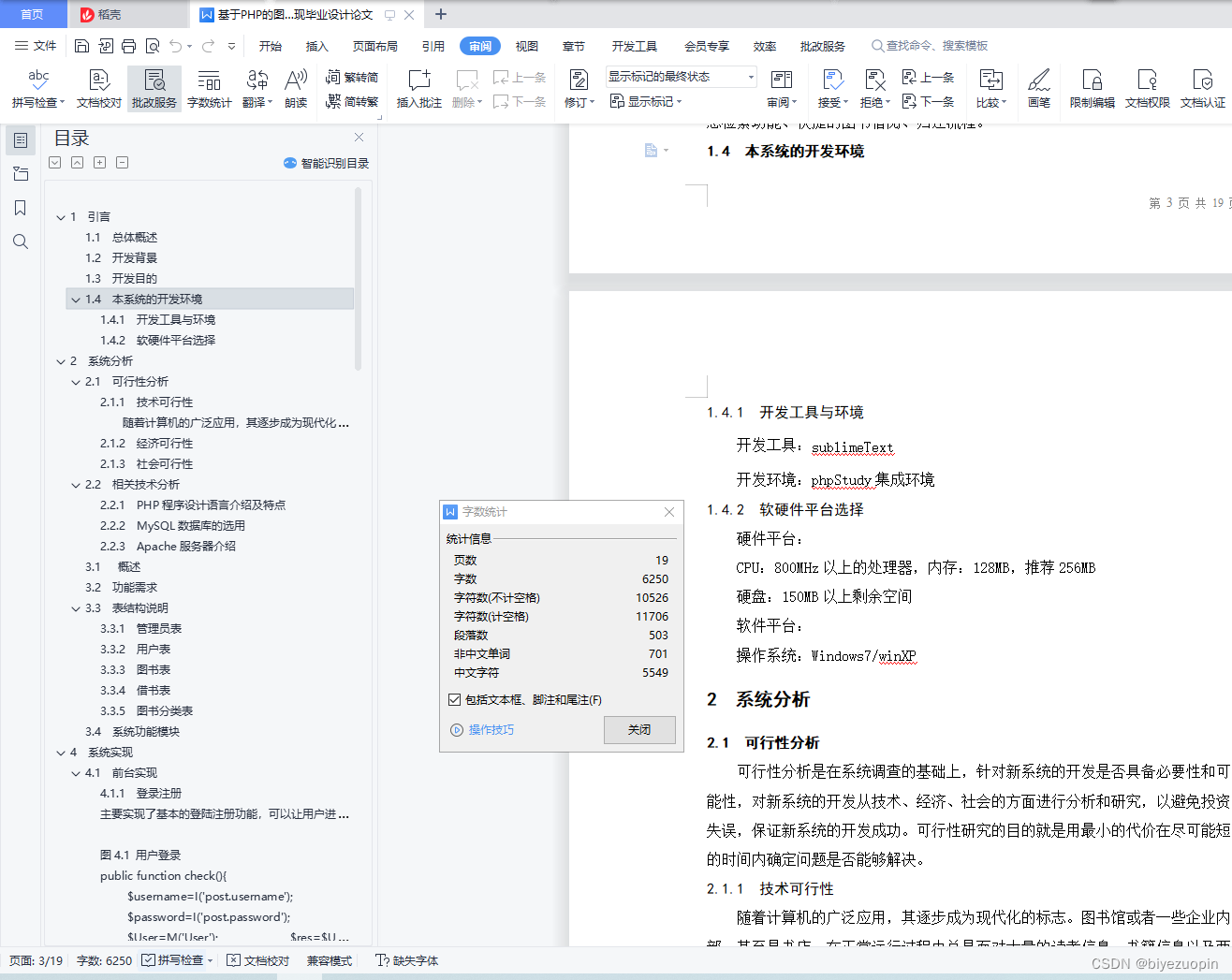Convert text with 简转繁
The height and width of the screenshot is (980, 1232).
coord(352,102)
